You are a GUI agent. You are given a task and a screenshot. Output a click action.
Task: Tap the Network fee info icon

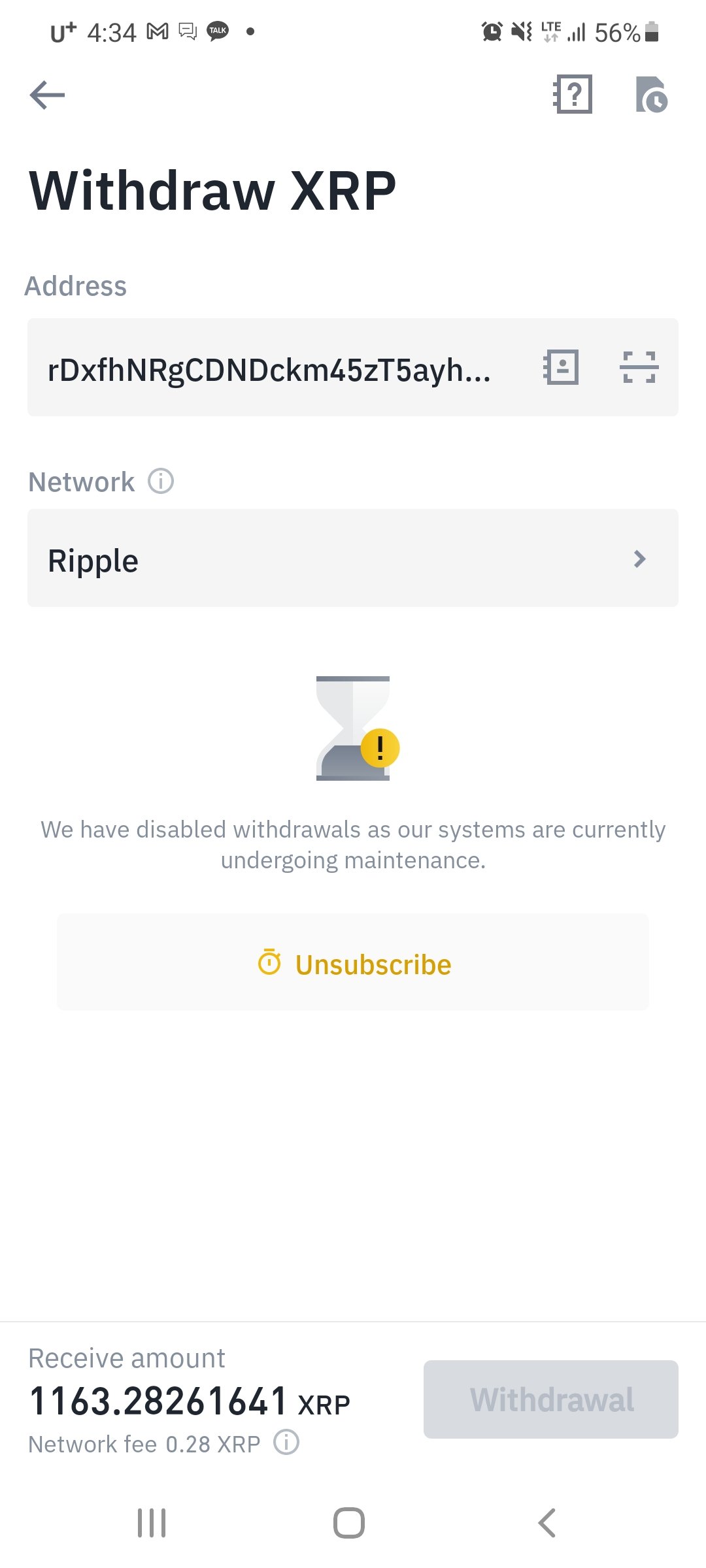(286, 1442)
